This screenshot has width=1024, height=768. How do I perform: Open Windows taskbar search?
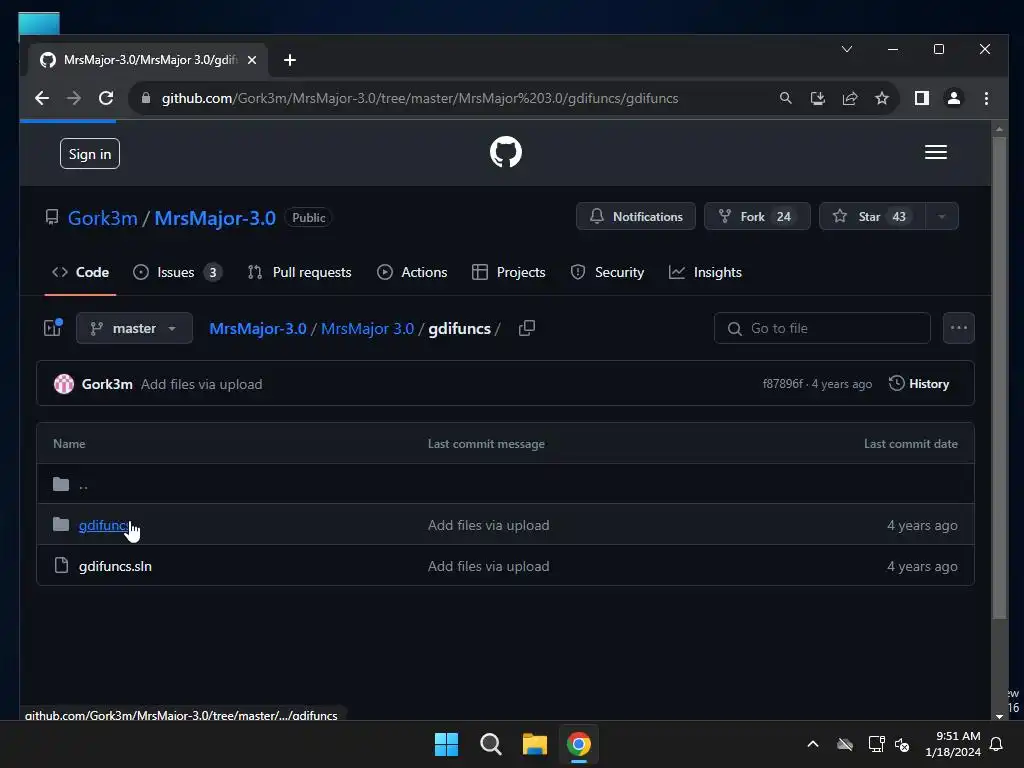click(x=490, y=744)
